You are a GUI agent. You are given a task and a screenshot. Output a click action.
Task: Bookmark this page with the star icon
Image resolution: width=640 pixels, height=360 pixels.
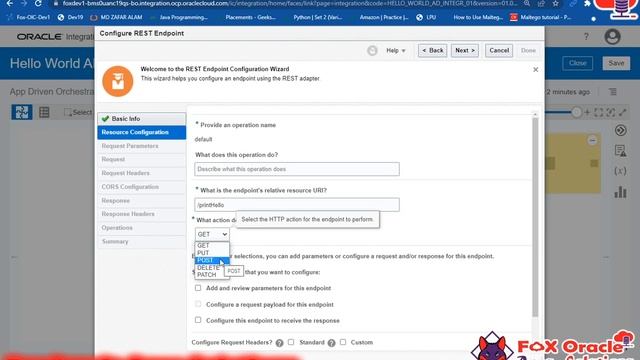(x=556, y=3)
